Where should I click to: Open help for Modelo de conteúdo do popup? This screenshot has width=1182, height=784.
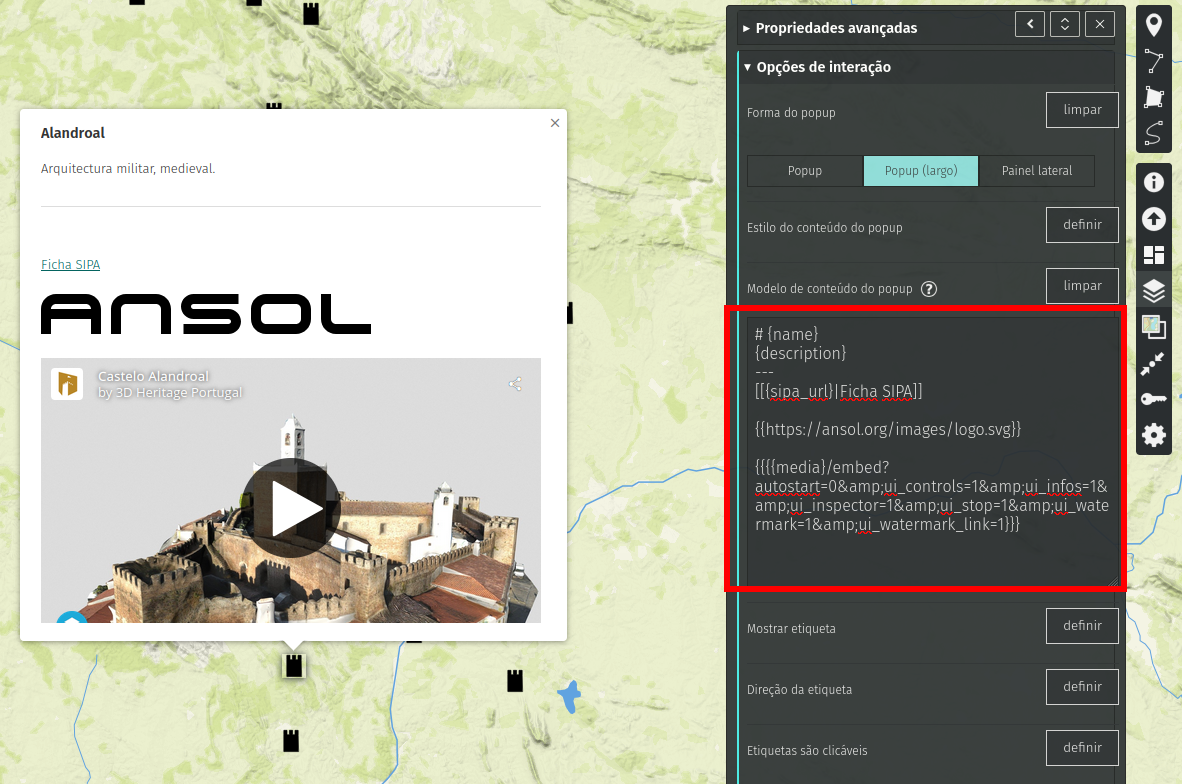pyautogui.click(x=929, y=289)
